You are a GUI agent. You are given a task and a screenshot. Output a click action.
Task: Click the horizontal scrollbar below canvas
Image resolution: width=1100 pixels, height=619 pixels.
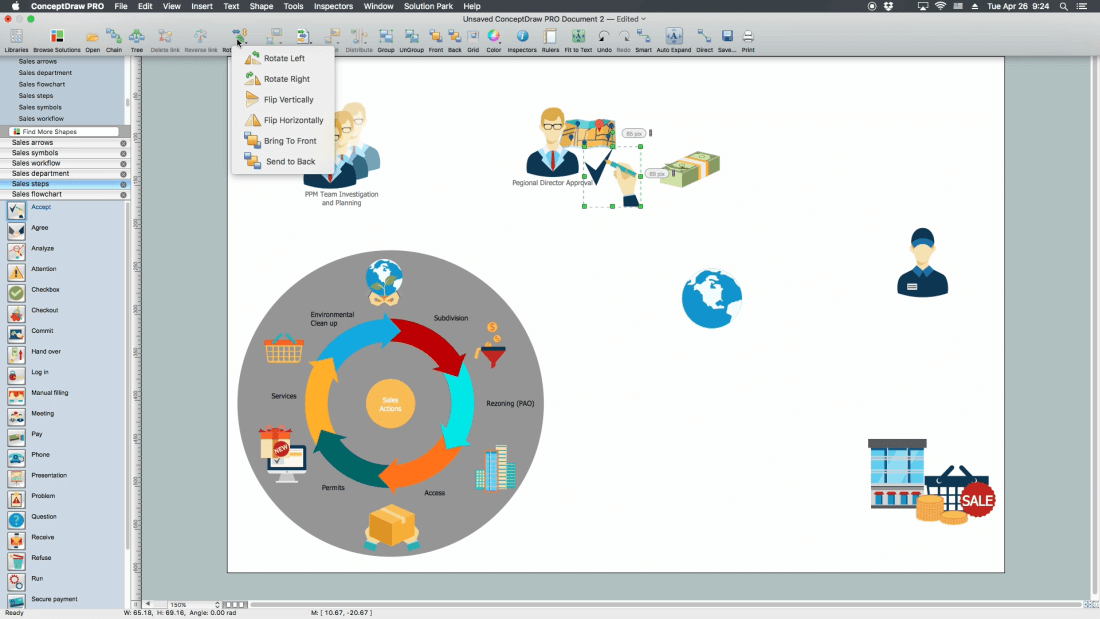click(x=665, y=604)
